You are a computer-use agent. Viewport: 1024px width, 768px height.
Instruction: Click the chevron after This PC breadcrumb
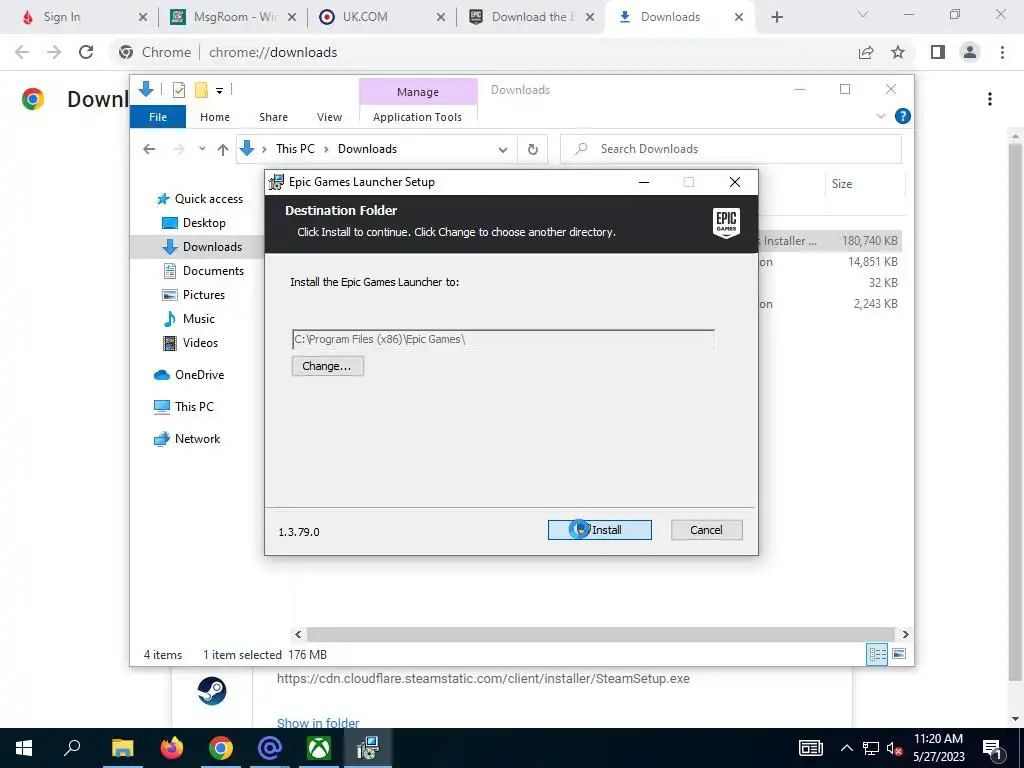coord(327,150)
